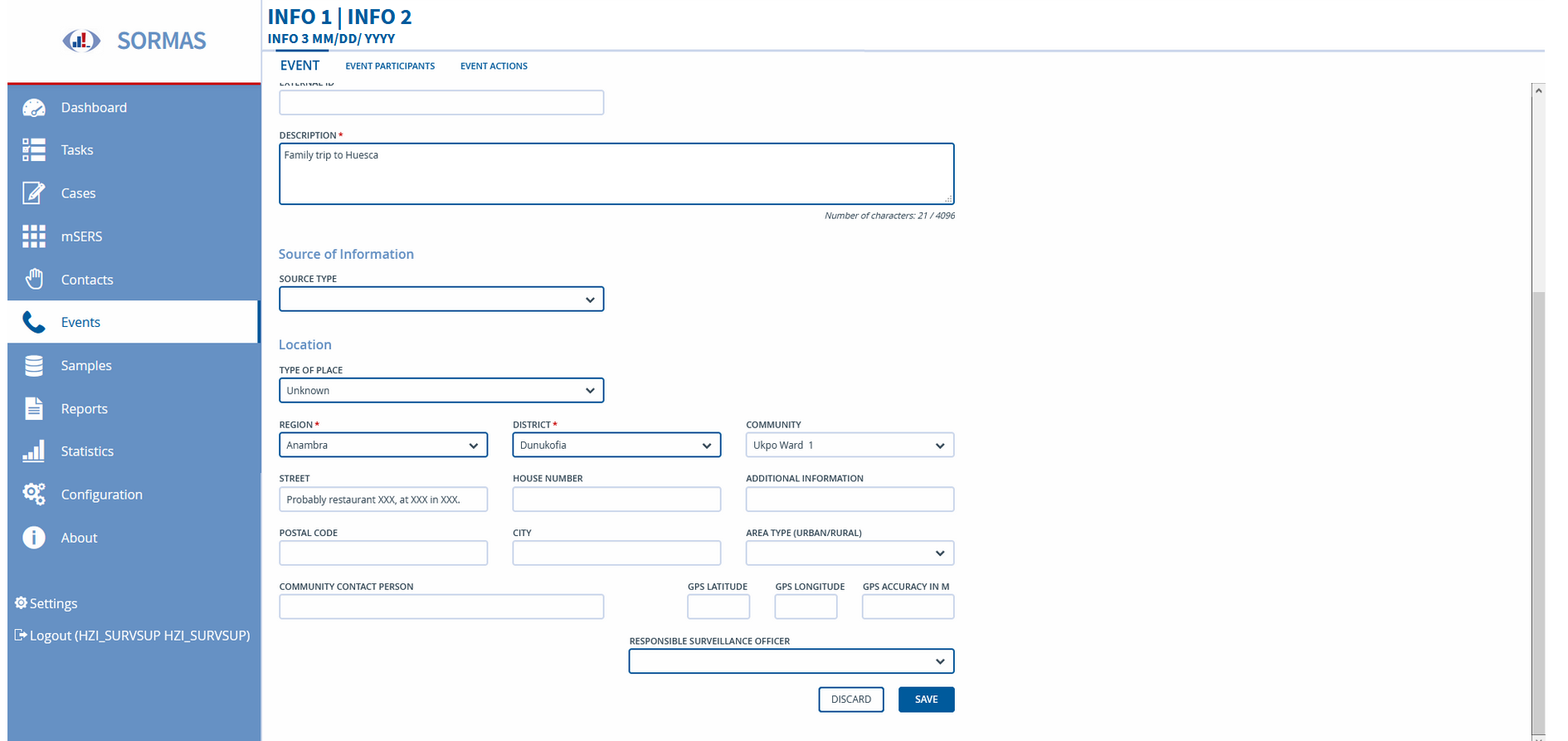Save the event form
Screen dimensions: 1568x741
tap(926, 700)
